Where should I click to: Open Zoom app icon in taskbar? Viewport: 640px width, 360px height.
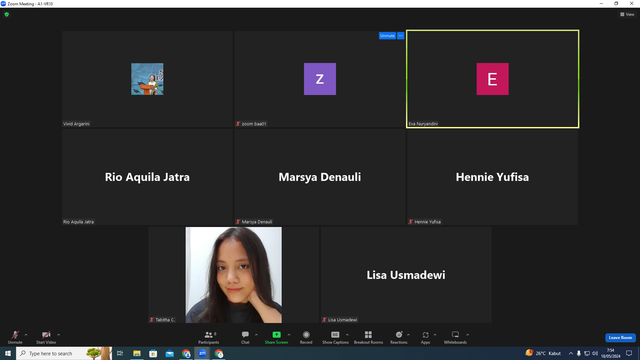pyautogui.click(x=202, y=353)
